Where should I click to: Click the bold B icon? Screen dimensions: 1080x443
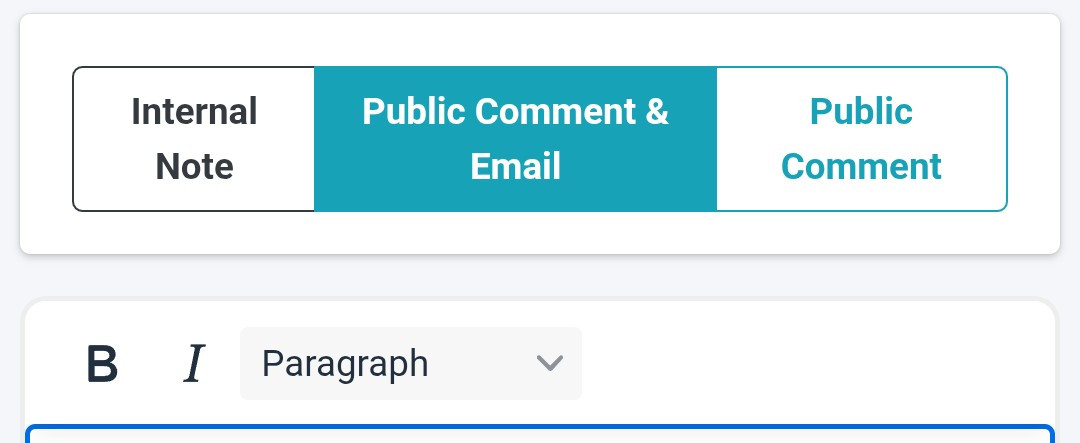(102, 364)
